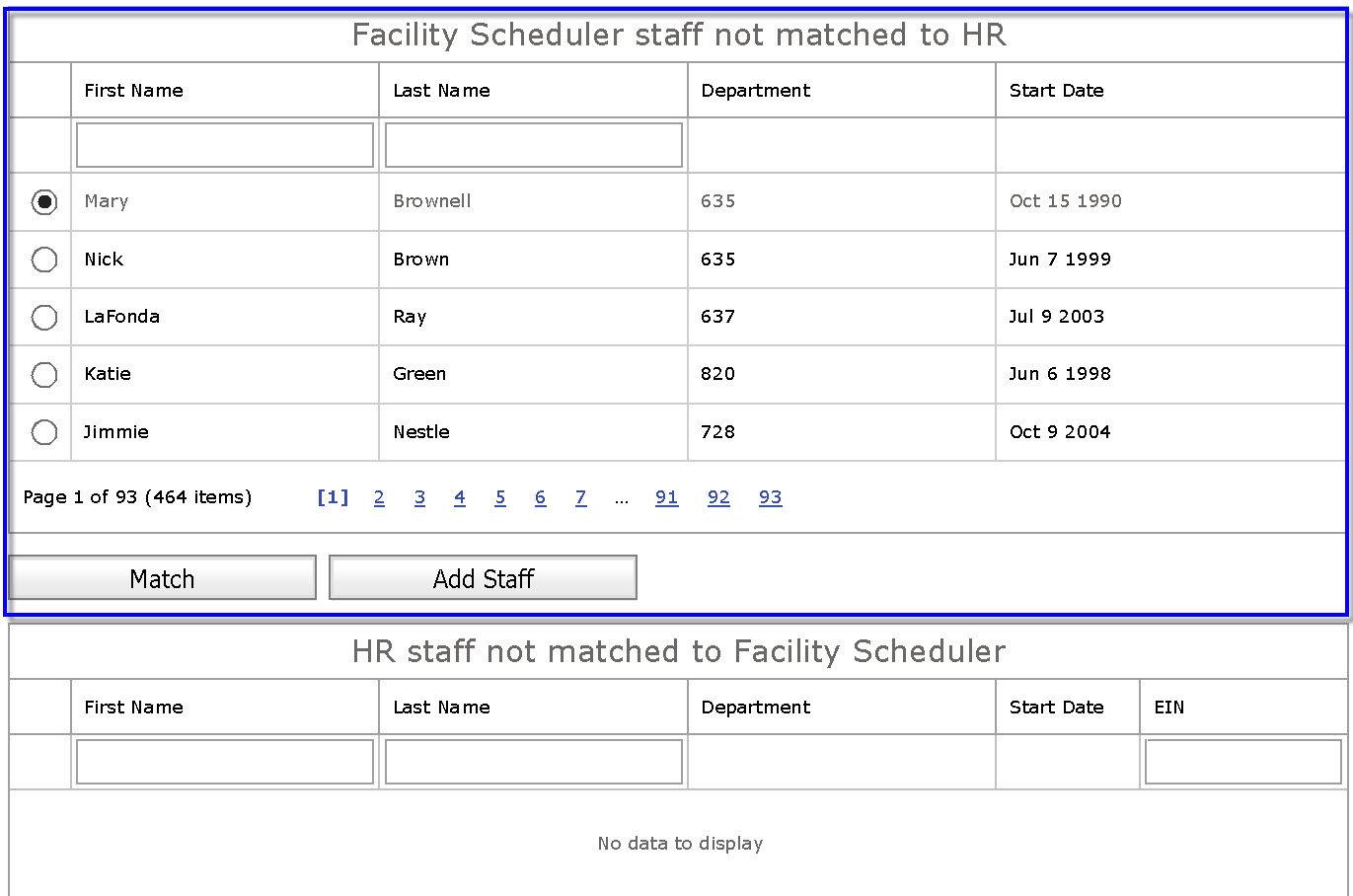Sort top grid by Start Date header
This screenshot has width=1353, height=896.
pyautogui.click(x=1056, y=91)
